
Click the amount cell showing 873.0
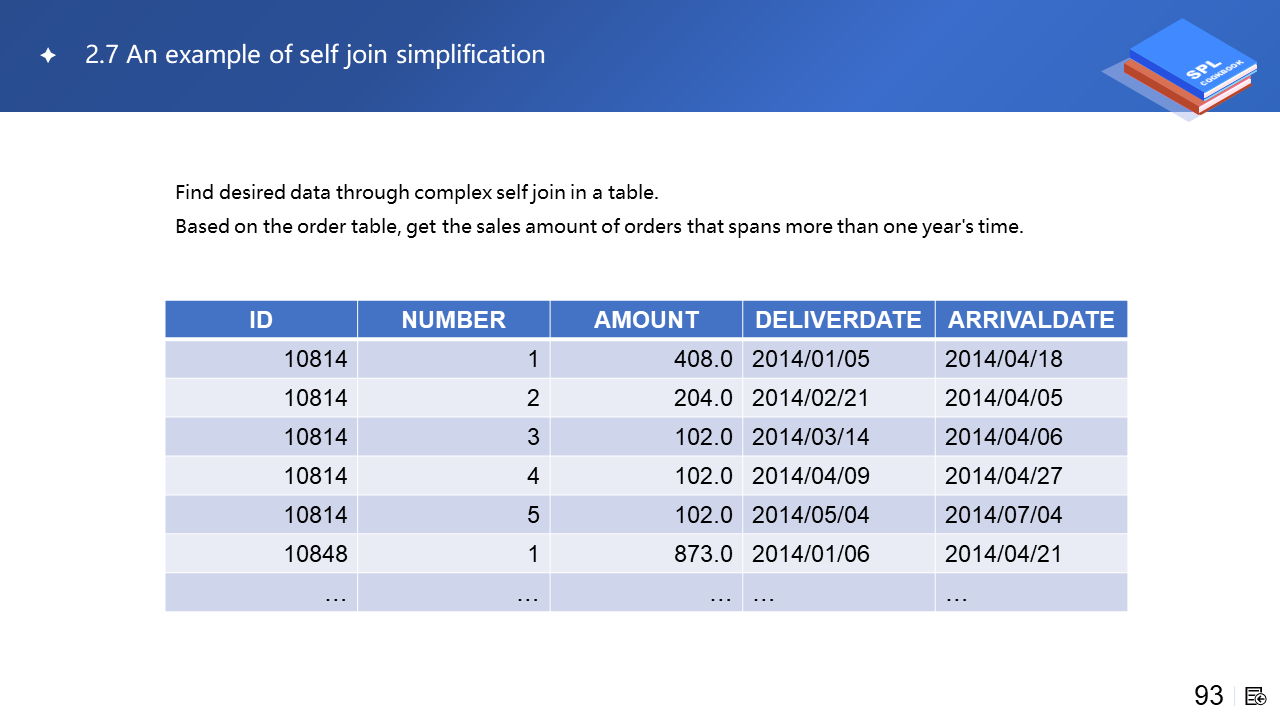[x=646, y=554]
